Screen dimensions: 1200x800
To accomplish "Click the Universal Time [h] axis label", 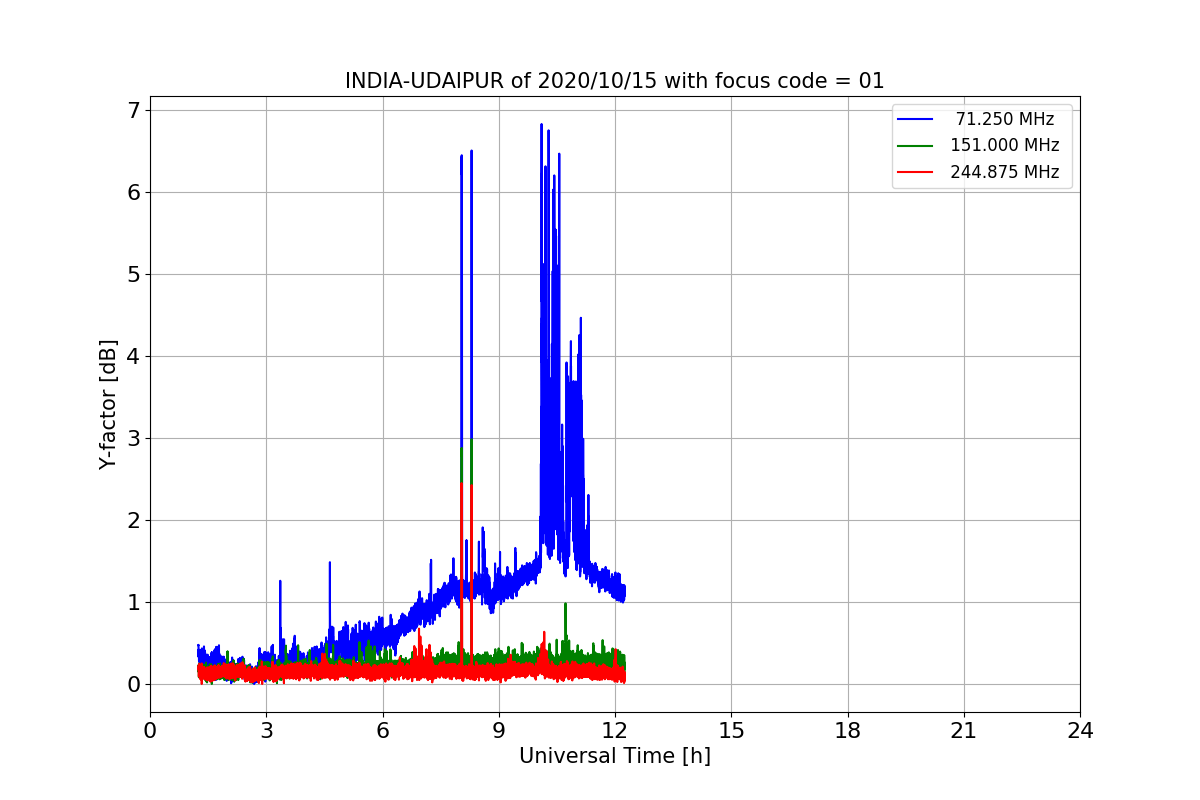I will (x=614, y=756).
